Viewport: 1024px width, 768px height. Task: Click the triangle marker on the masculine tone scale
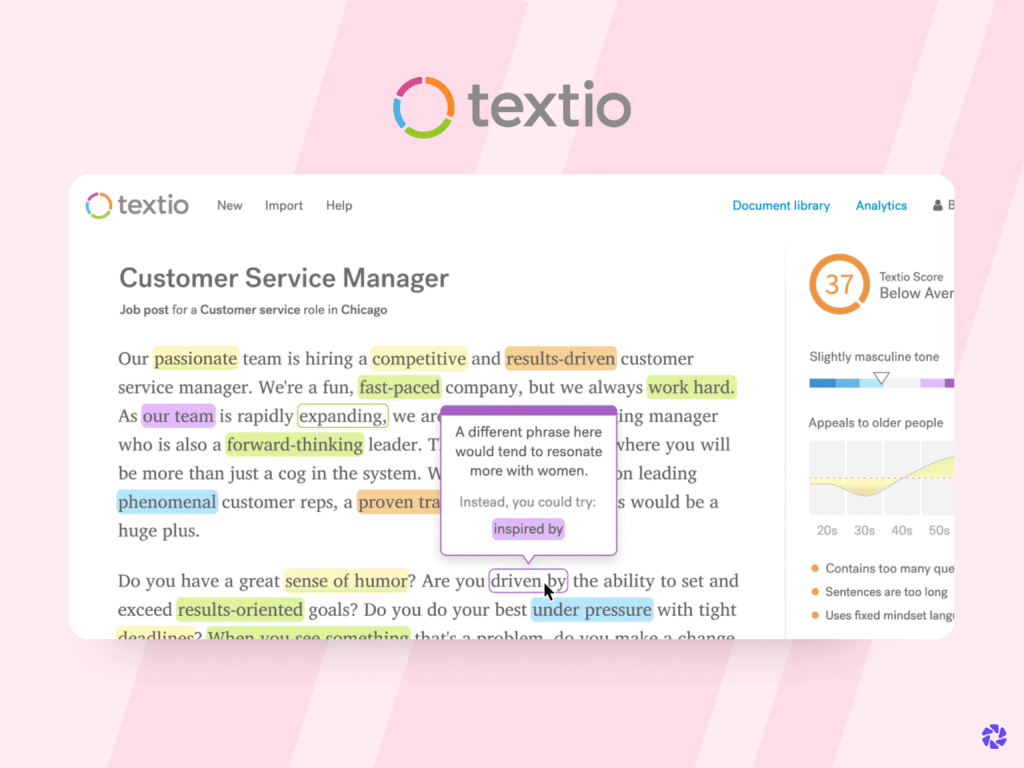click(x=882, y=377)
